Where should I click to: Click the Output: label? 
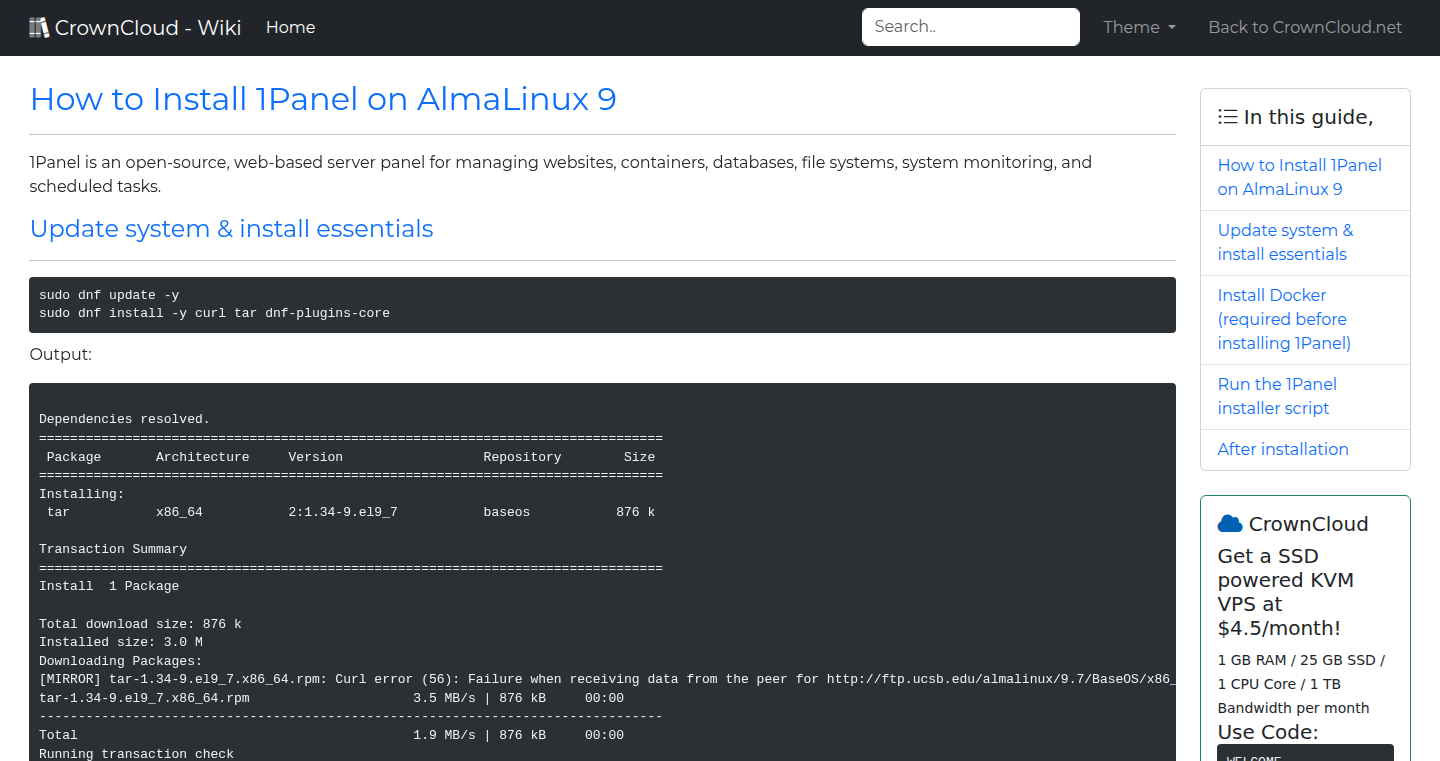[60, 354]
